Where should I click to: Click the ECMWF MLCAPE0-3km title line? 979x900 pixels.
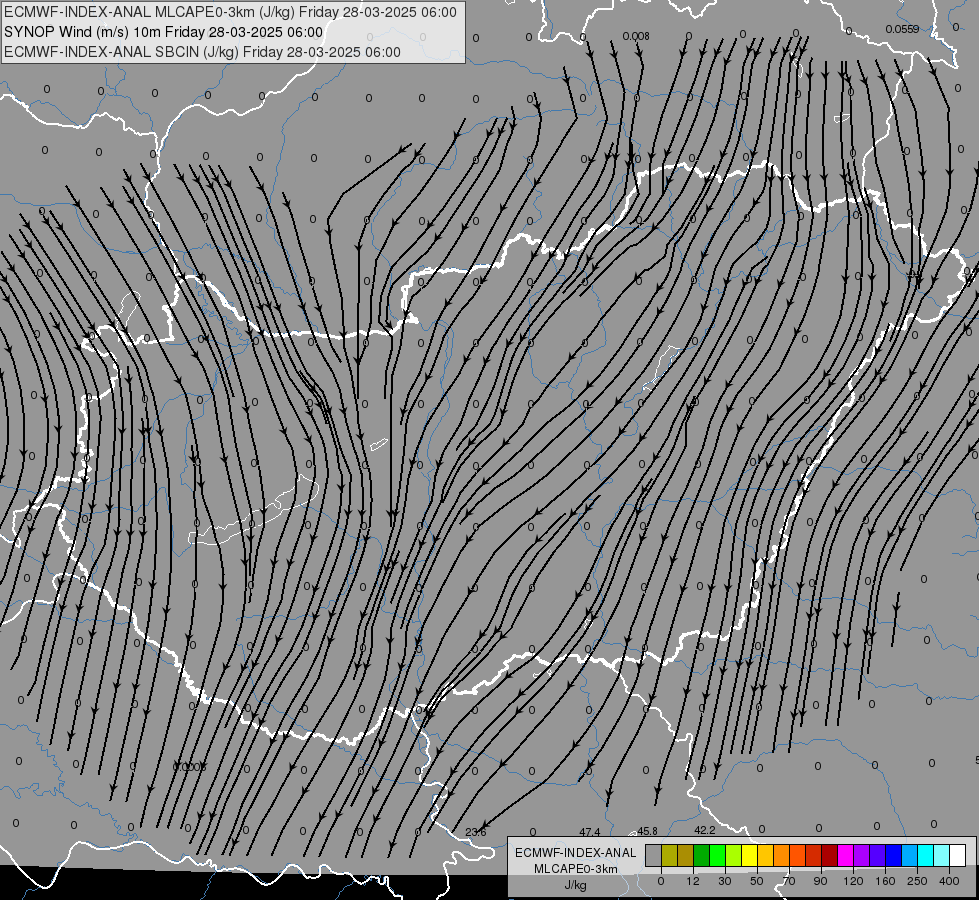[230, 12]
